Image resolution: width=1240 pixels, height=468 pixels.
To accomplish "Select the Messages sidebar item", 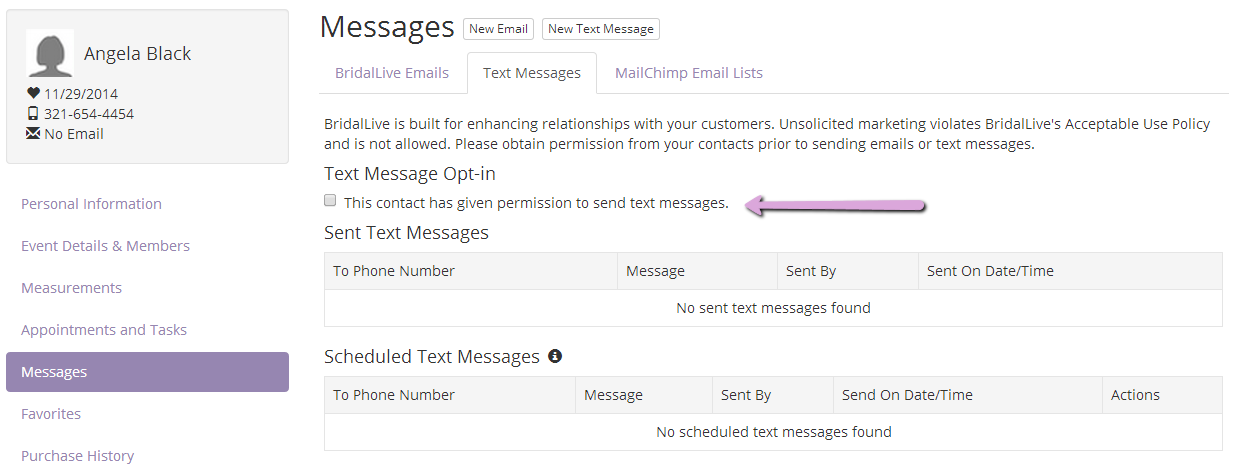I will coord(147,372).
